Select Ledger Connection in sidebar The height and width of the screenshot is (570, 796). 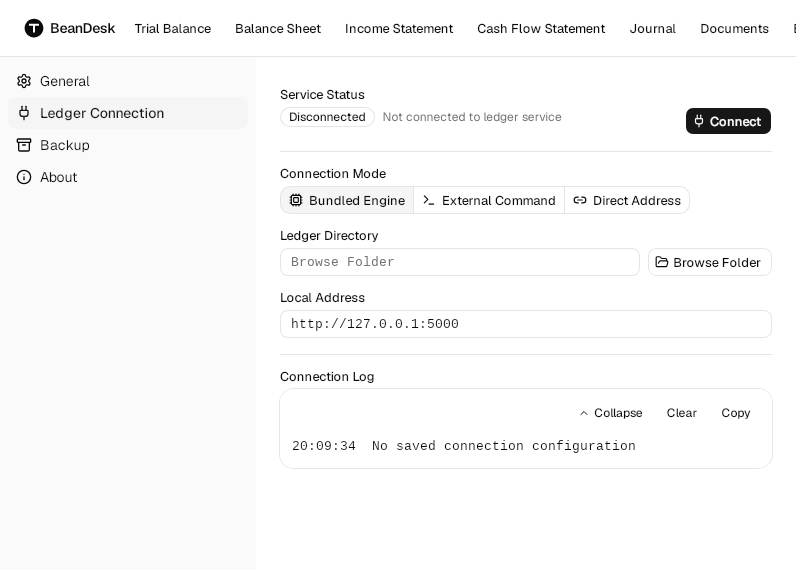[x=128, y=113]
